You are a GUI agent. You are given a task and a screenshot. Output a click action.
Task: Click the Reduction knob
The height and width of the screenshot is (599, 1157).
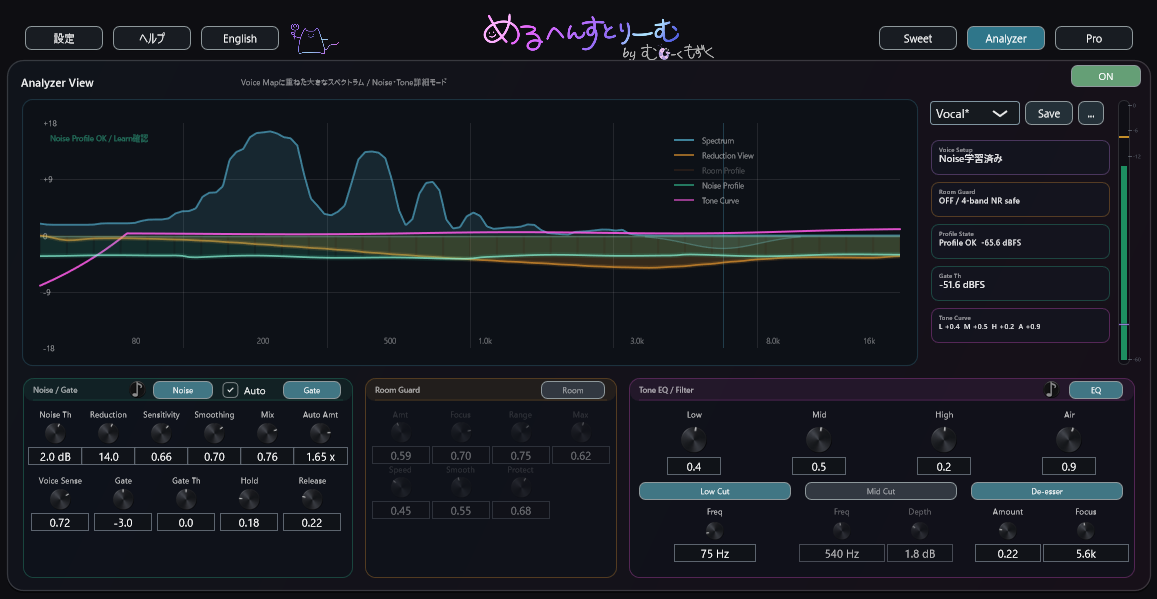(x=108, y=432)
